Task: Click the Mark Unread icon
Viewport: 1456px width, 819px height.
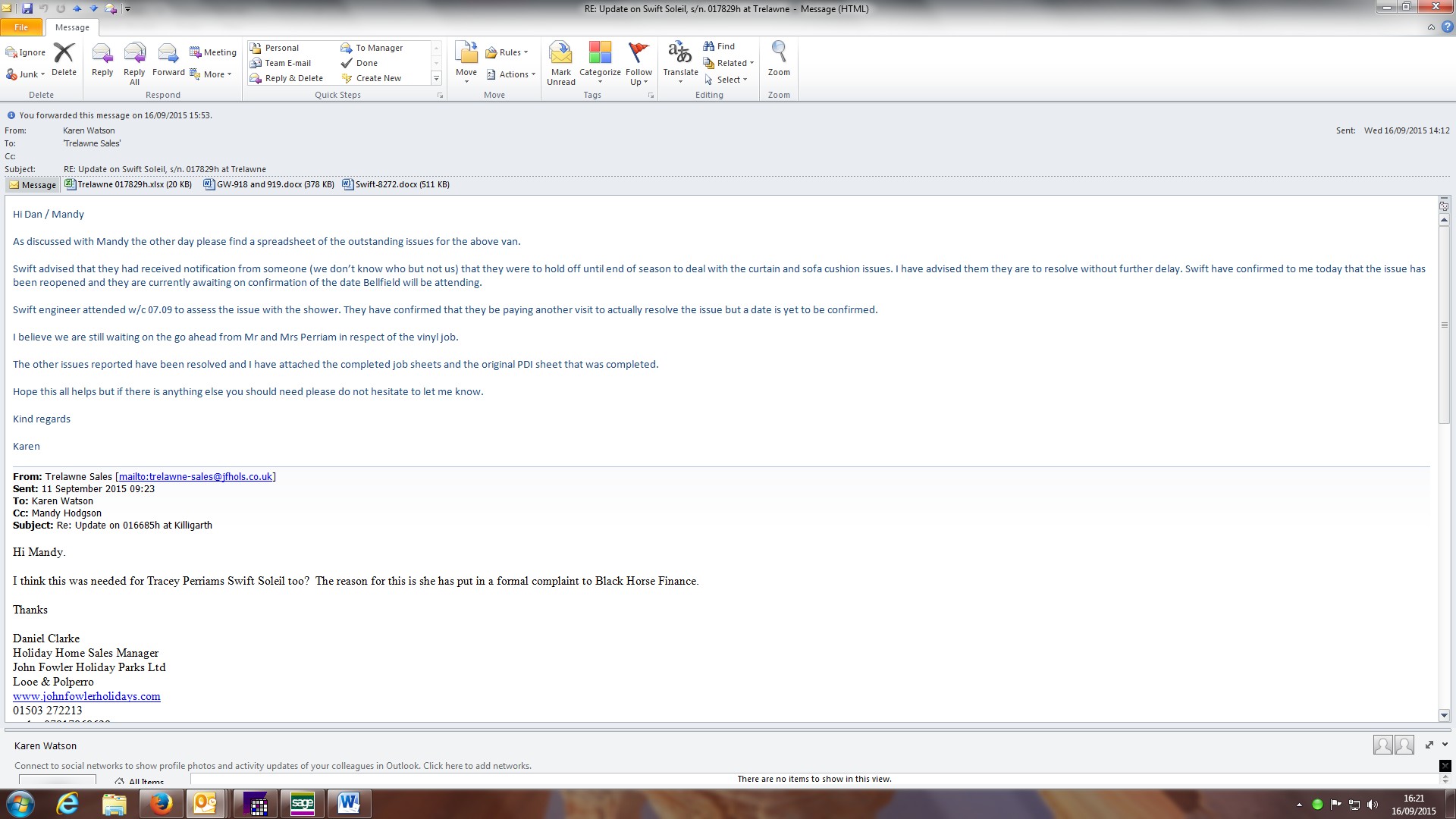Action: pos(560,54)
